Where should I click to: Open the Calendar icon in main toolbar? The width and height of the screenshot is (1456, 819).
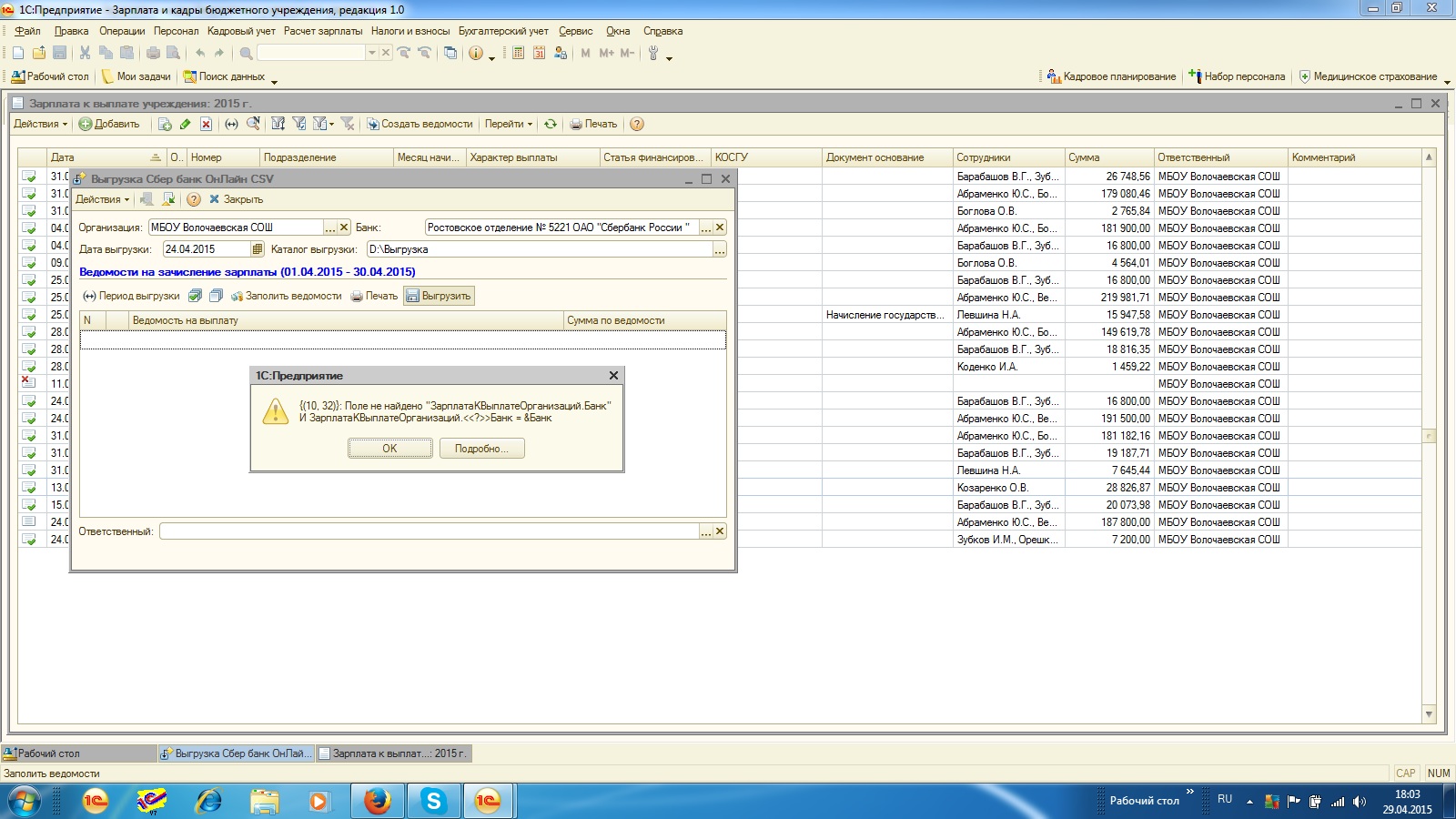539,53
